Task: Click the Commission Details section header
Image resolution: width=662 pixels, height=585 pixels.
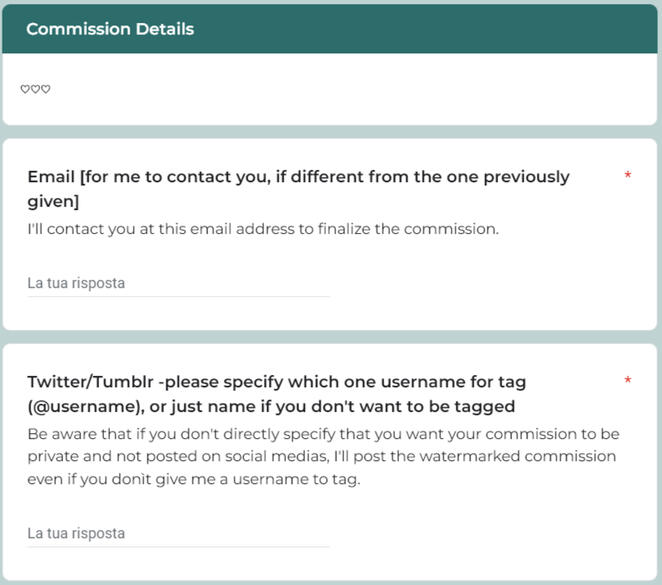Action: 330,29
